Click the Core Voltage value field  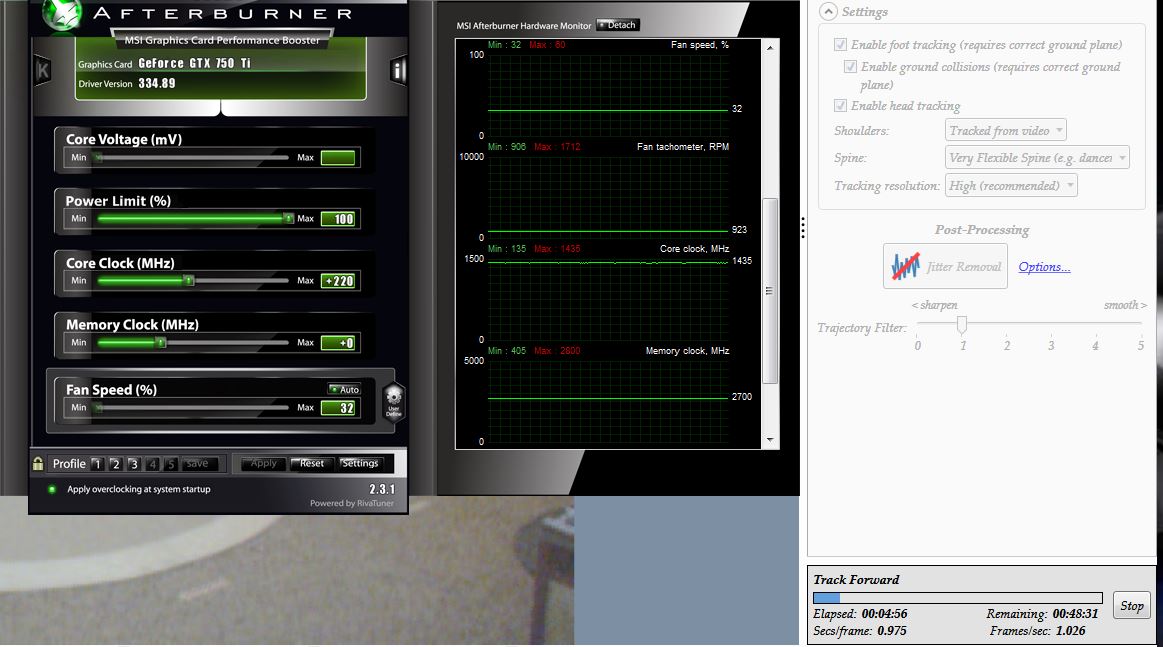[x=338, y=157]
